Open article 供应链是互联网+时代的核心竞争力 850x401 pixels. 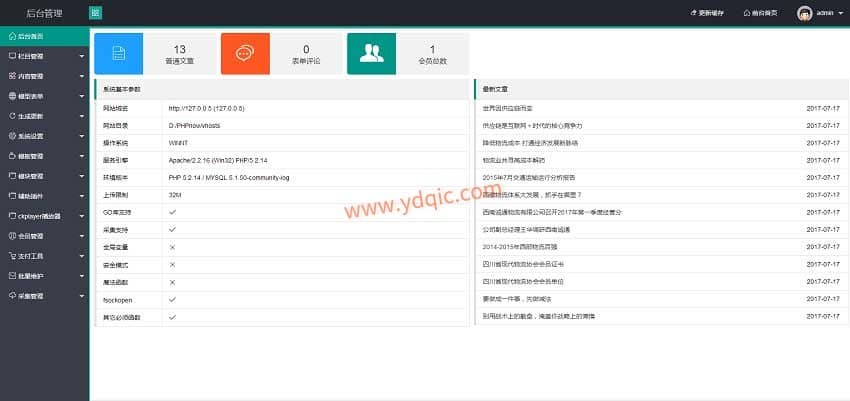pyautogui.click(x=532, y=126)
